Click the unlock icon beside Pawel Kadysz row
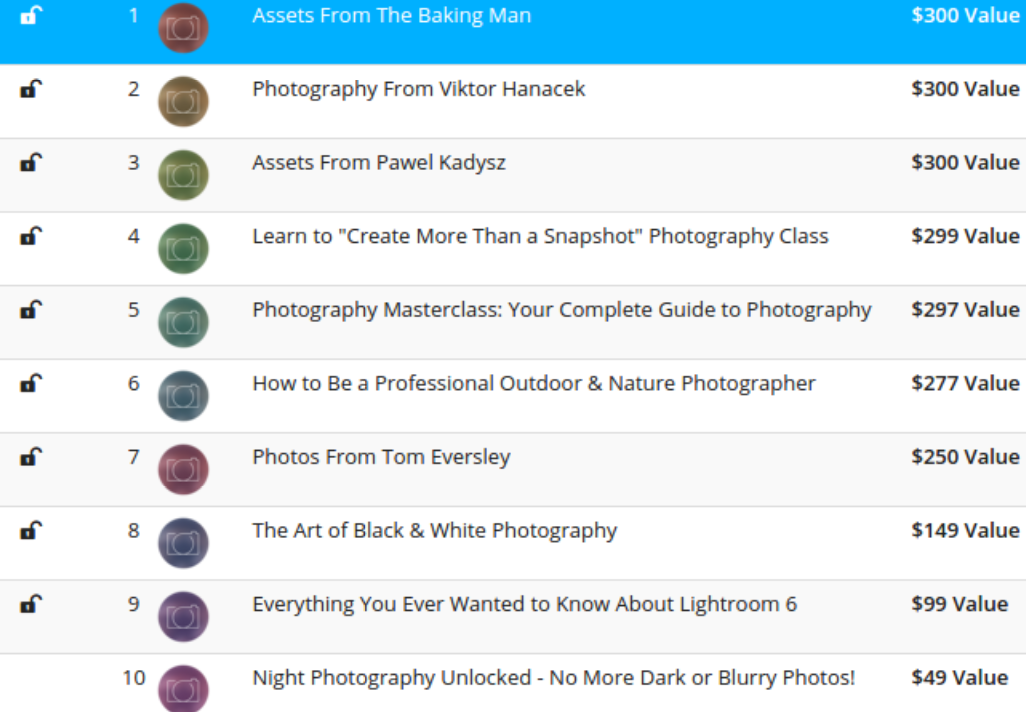The height and width of the screenshot is (712, 1026). 32,163
